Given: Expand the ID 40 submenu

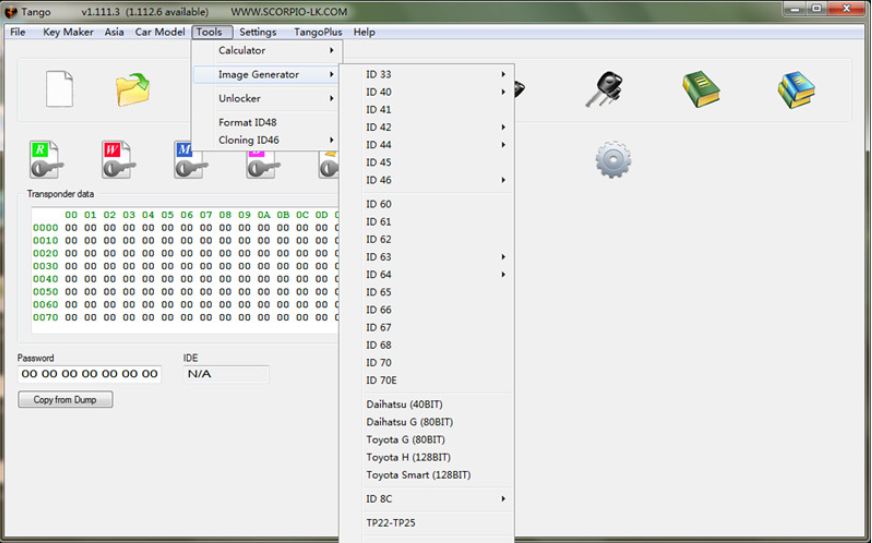Looking at the screenshot, I should click(x=427, y=92).
